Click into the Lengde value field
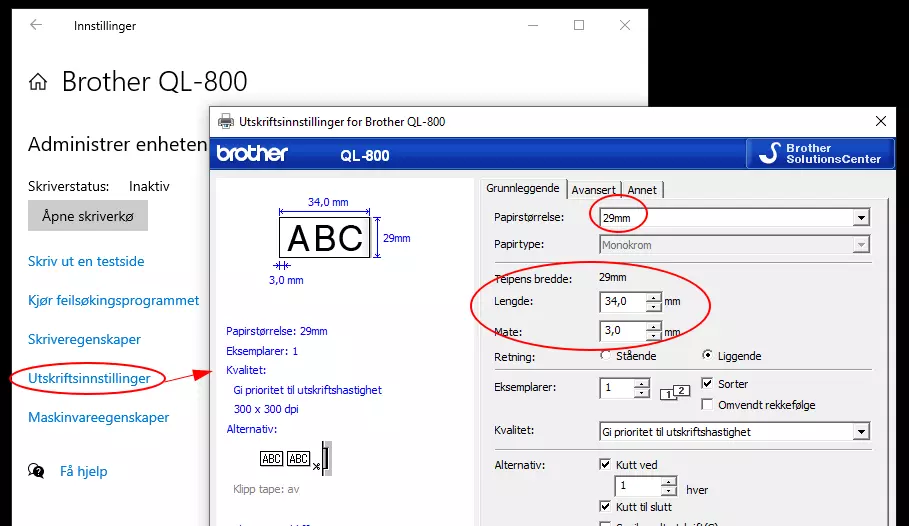 point(622,301)
